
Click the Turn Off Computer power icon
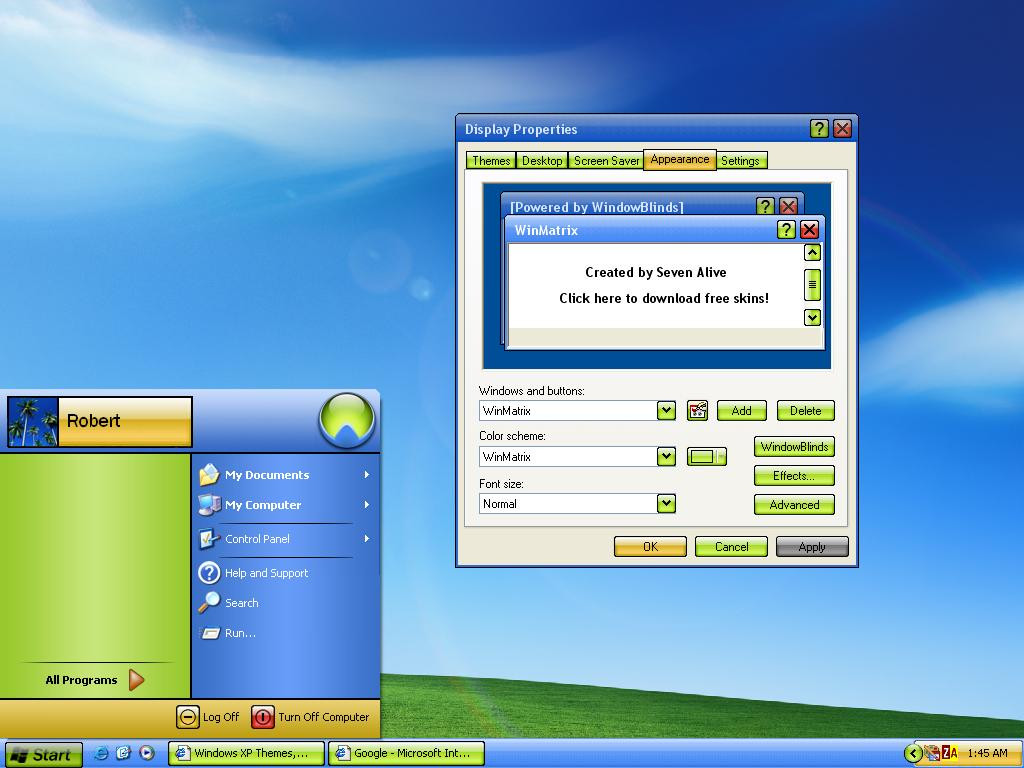[263, 717]
